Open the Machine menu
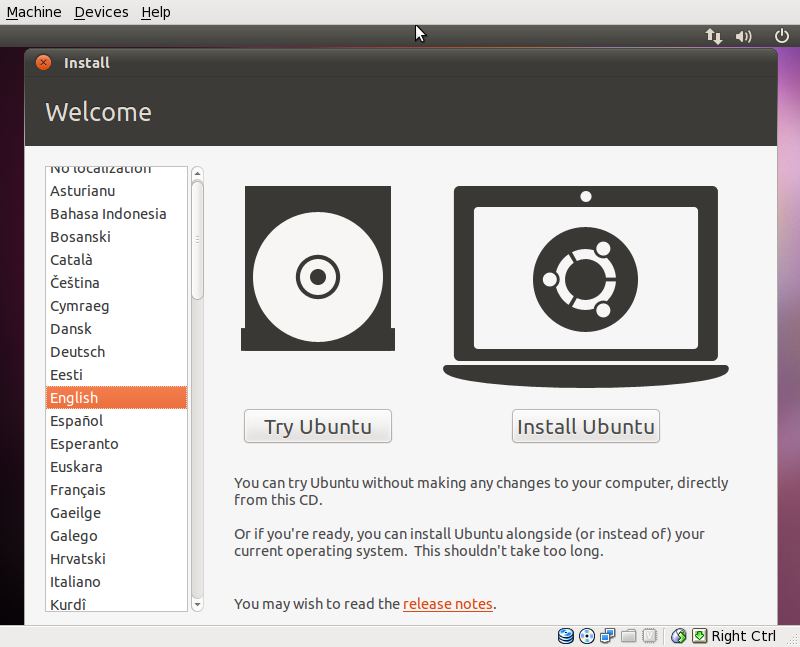Image resolution: width=800 pixels, height=647 pixels. (34, 12)
